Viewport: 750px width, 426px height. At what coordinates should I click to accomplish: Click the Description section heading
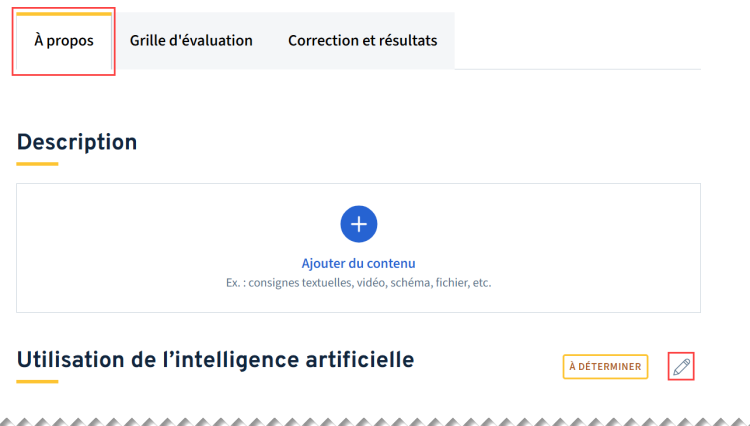point(77,142)
